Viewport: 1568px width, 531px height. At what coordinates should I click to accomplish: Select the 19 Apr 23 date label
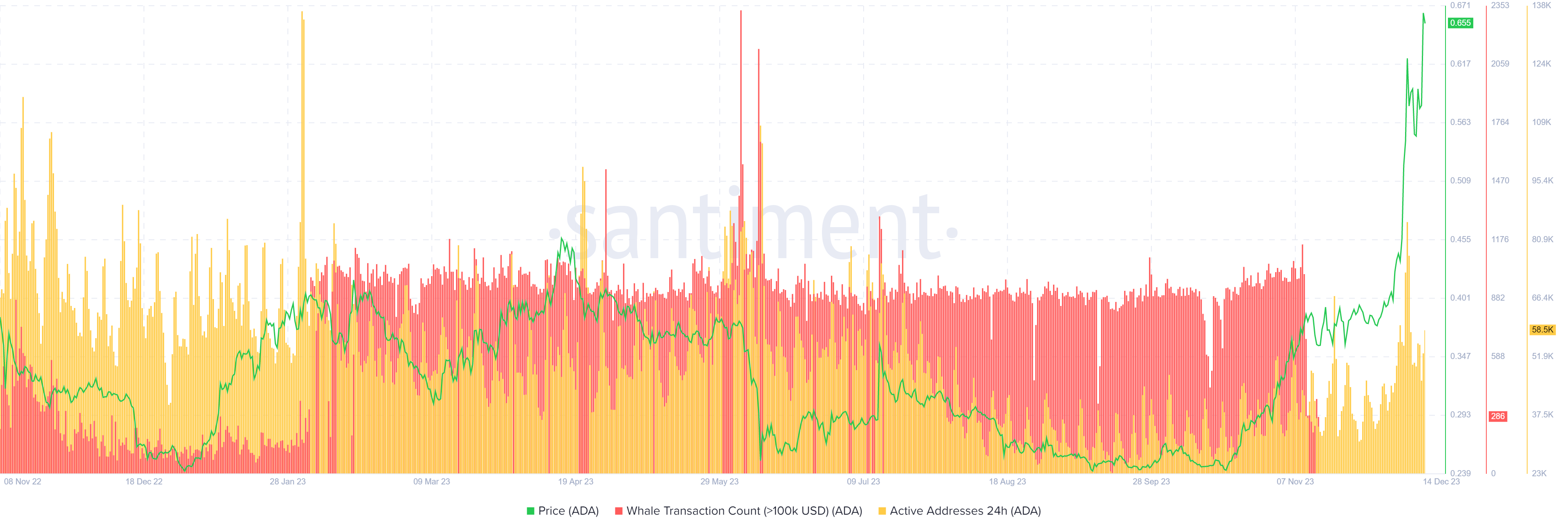[x=575, y=482]
